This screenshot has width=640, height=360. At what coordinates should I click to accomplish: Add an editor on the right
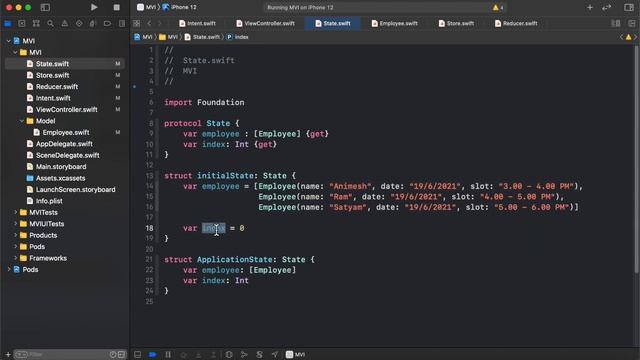631,24
